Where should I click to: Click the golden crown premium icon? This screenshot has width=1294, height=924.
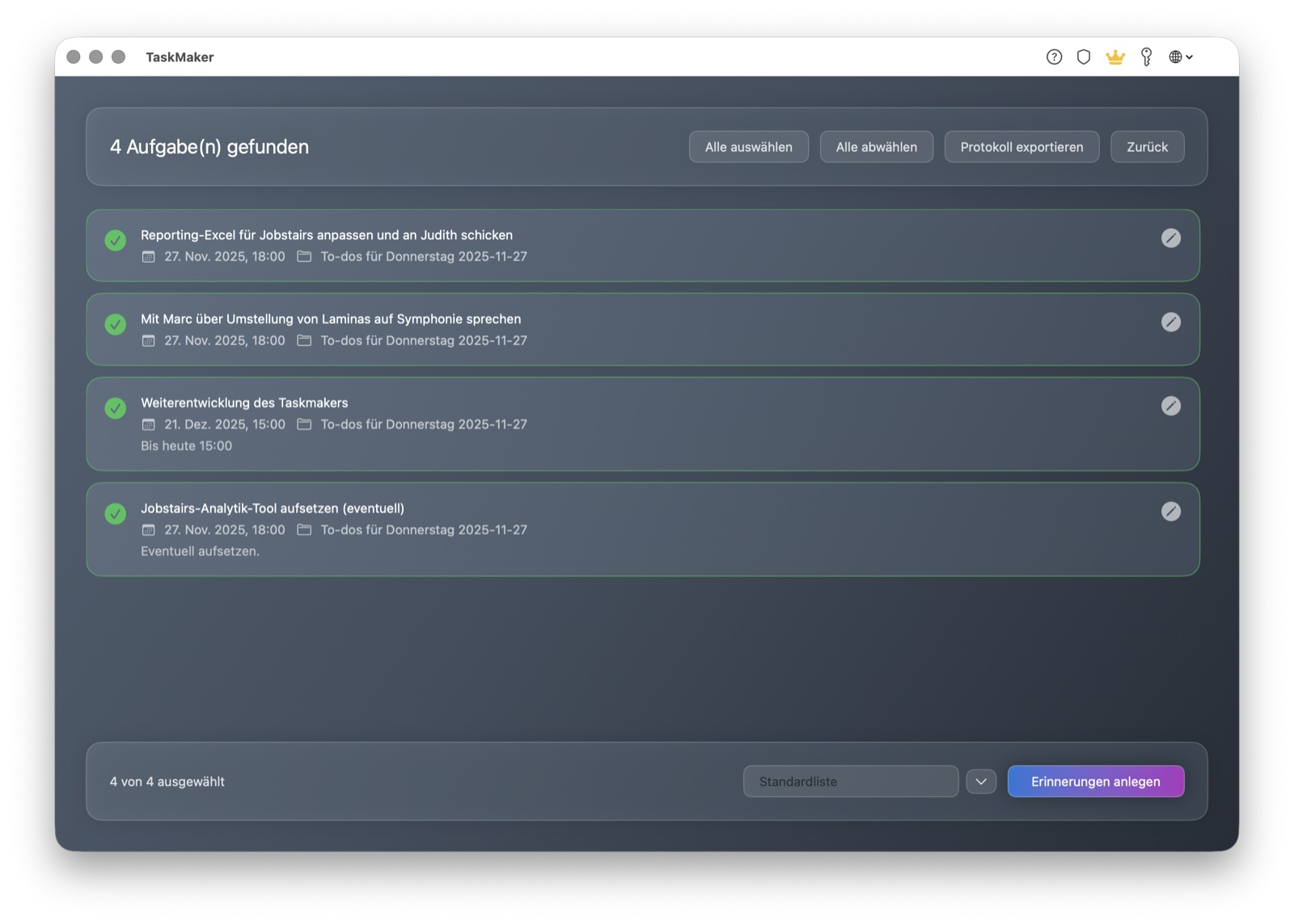click(1115, 57)
